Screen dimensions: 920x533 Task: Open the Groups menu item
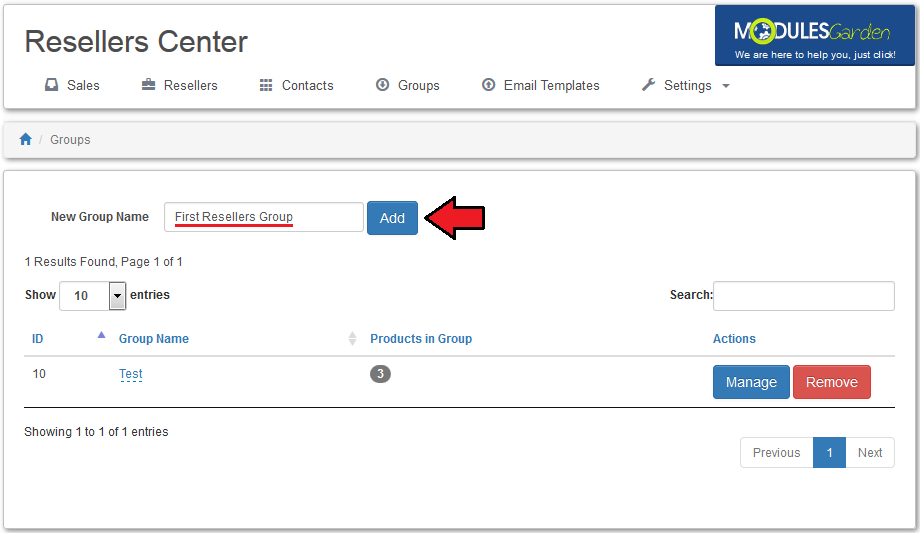point(408,85)
